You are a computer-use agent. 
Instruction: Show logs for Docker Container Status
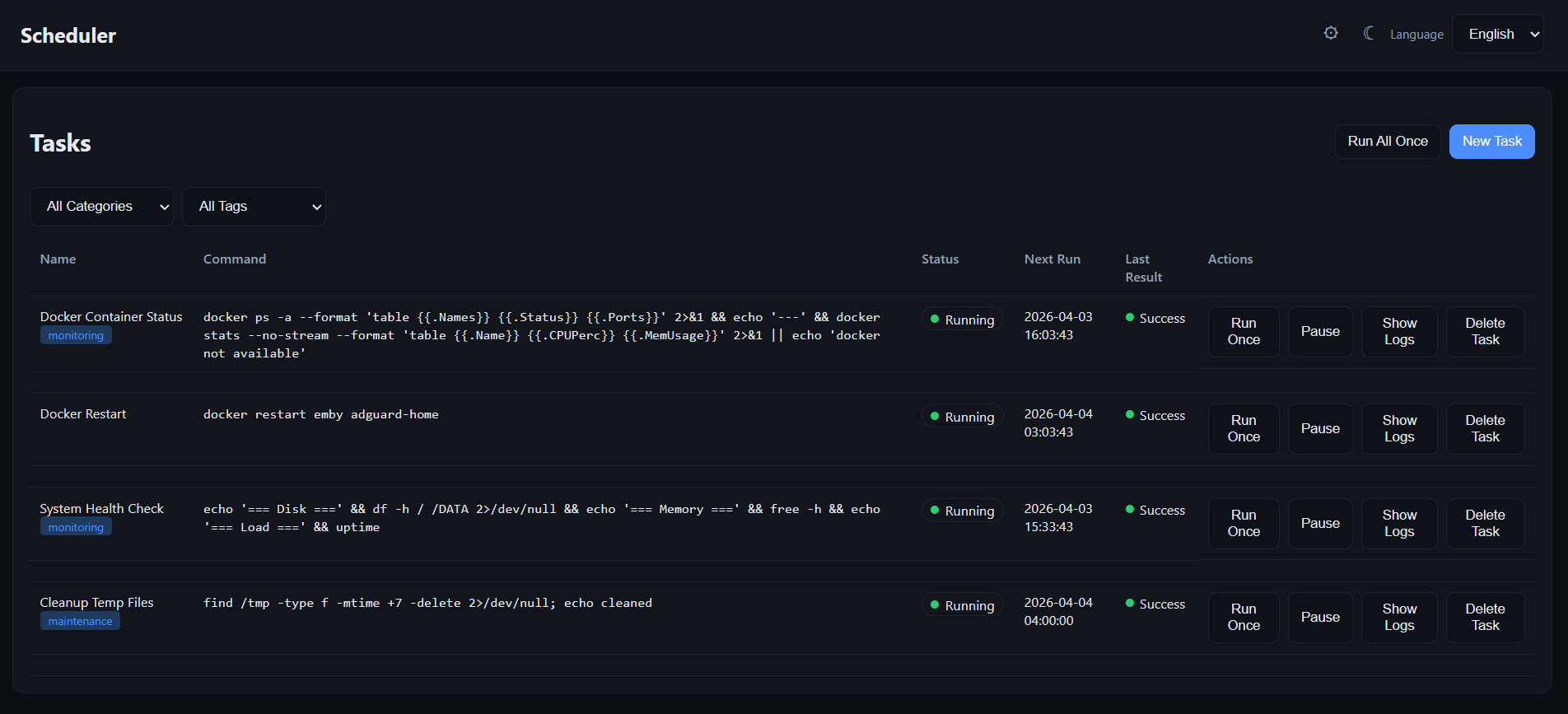pyautogui.click(x=1399, y=332)
